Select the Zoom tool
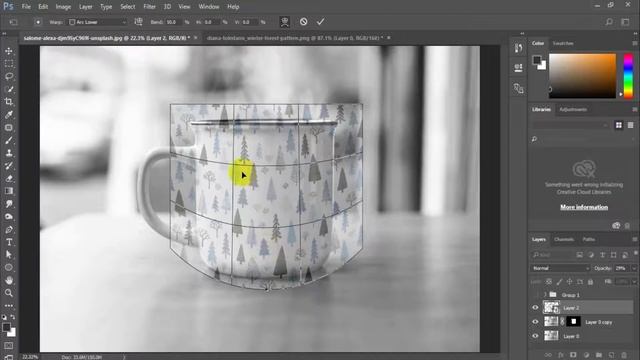The width and height of the screenshot is (640, 360). point(9,293)
